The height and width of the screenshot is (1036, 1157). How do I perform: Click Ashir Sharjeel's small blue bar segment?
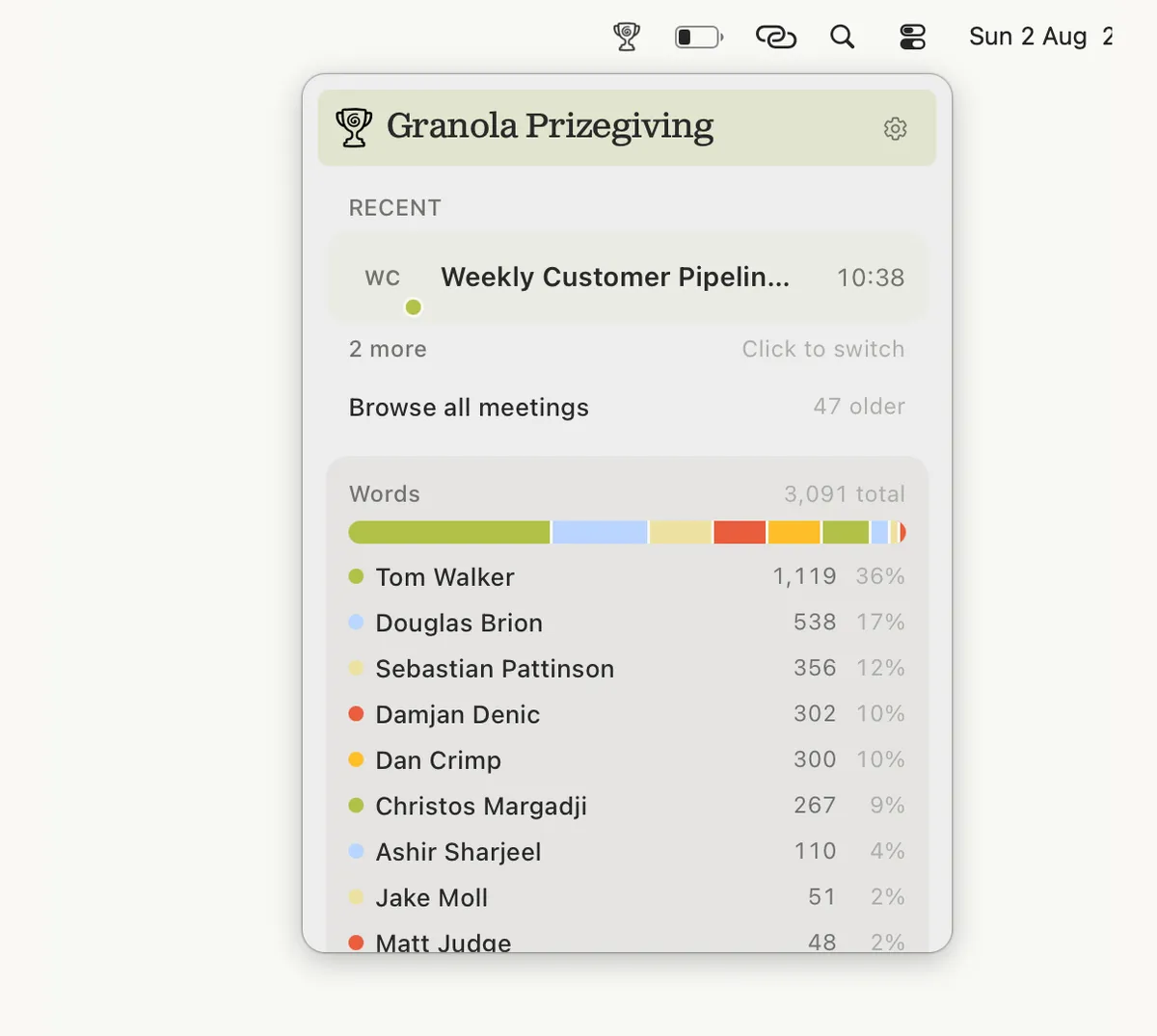tap(879, 532)
